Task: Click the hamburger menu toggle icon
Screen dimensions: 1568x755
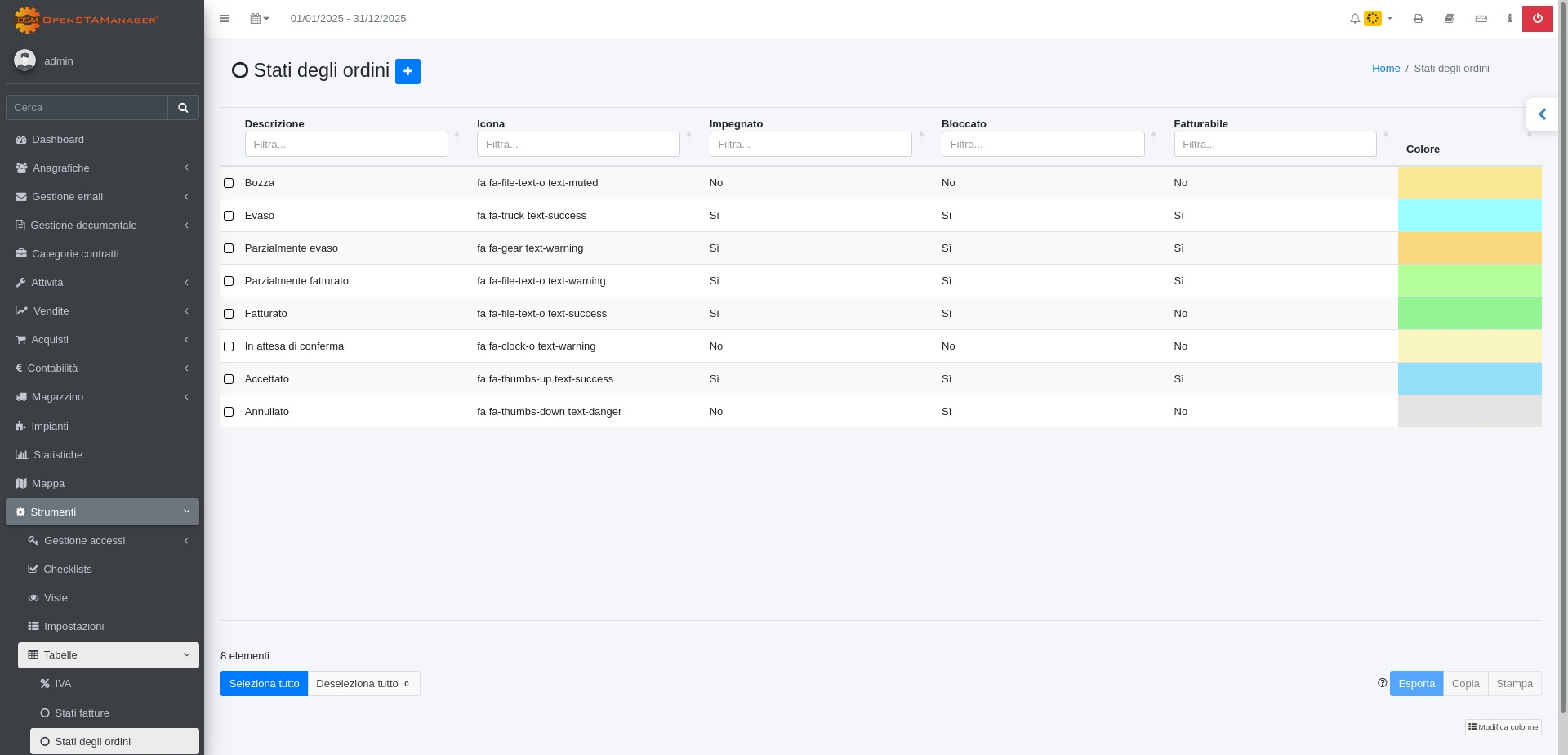Action: [x=225, y=18]
